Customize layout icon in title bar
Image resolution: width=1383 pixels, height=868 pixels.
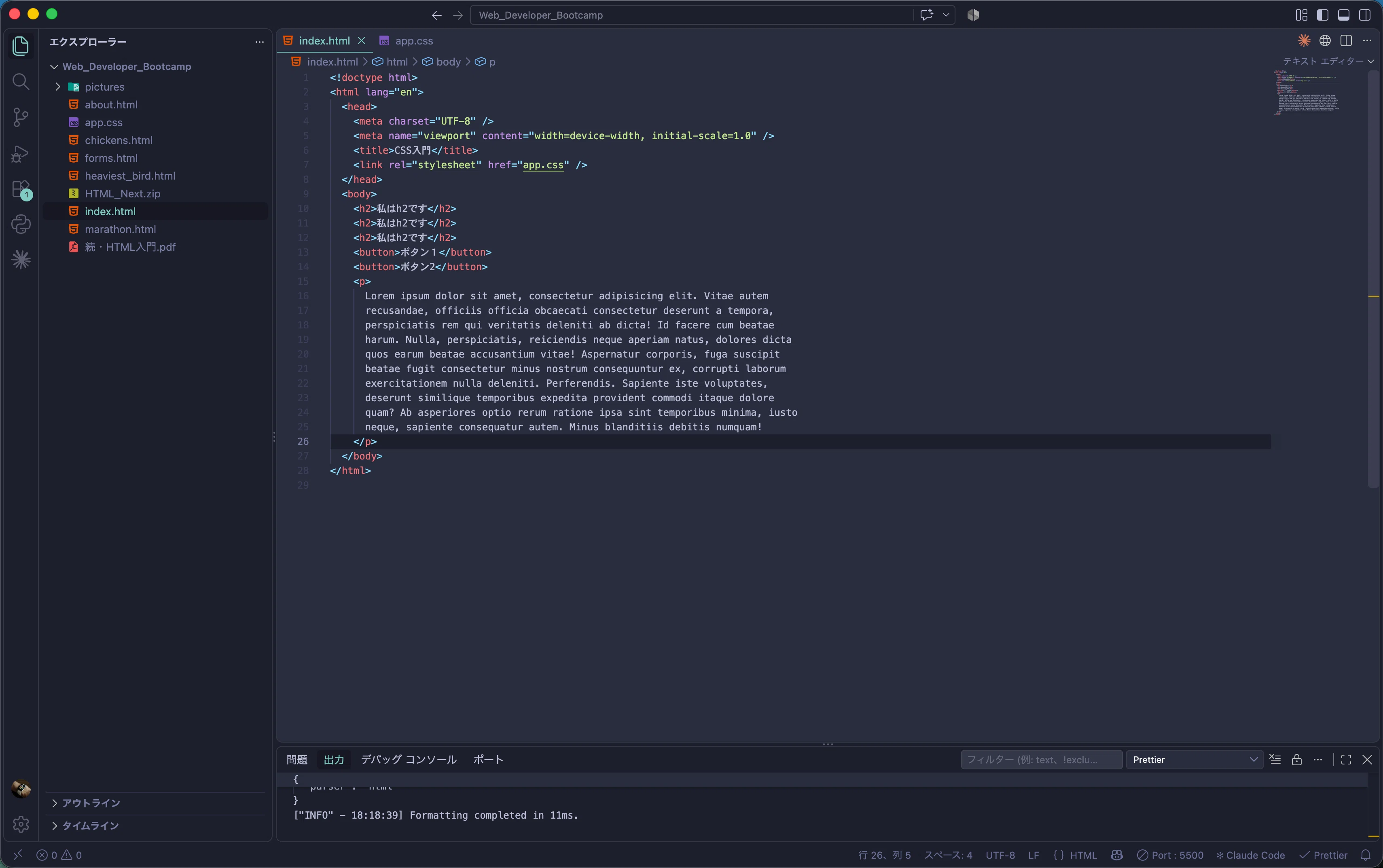[x=1301, y=15]
